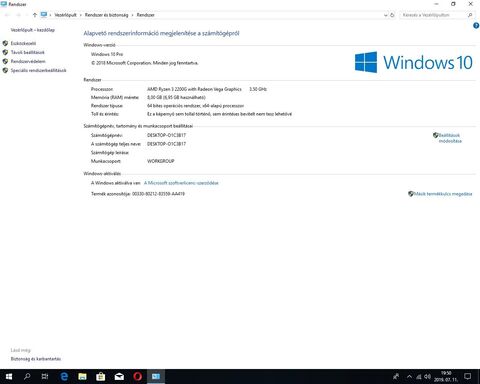Close the Rendszer window

point(471,4)
